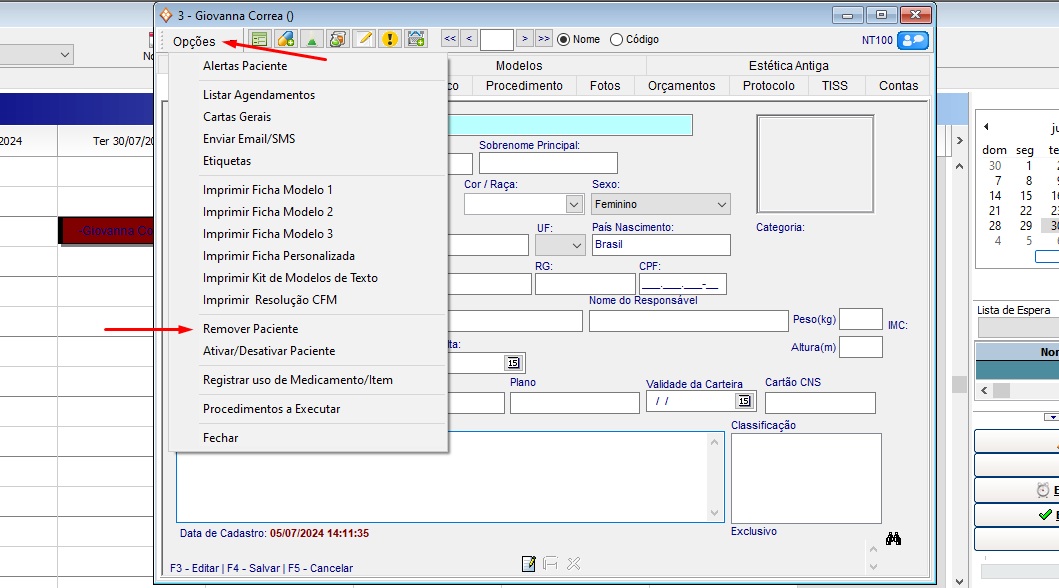This screenshot has height=588, width=1059.
Task: Choose Remover Paciente from the menu
Action: coord(250,329)
